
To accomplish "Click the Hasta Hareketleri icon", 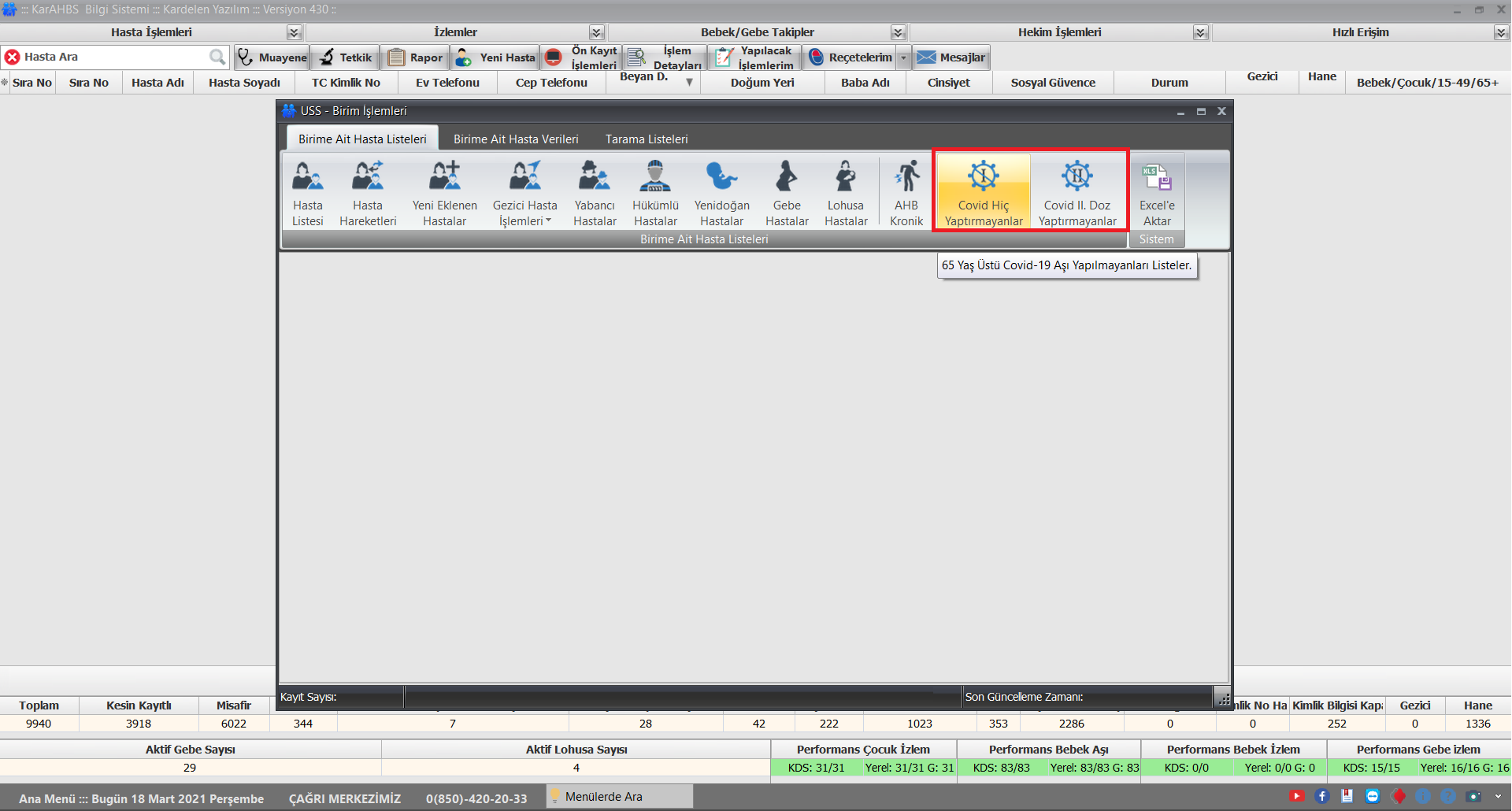I will point(368,193).
